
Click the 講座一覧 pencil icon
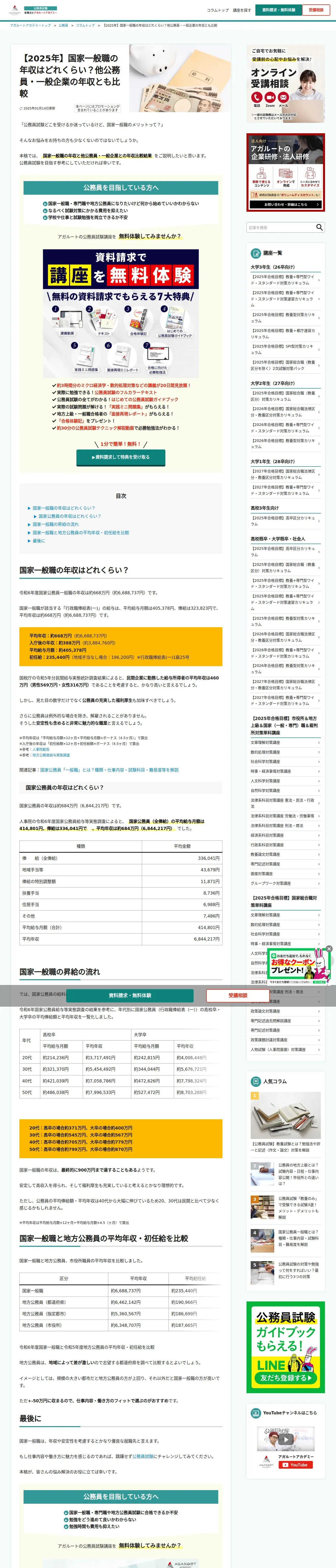(x=256, y=253)
